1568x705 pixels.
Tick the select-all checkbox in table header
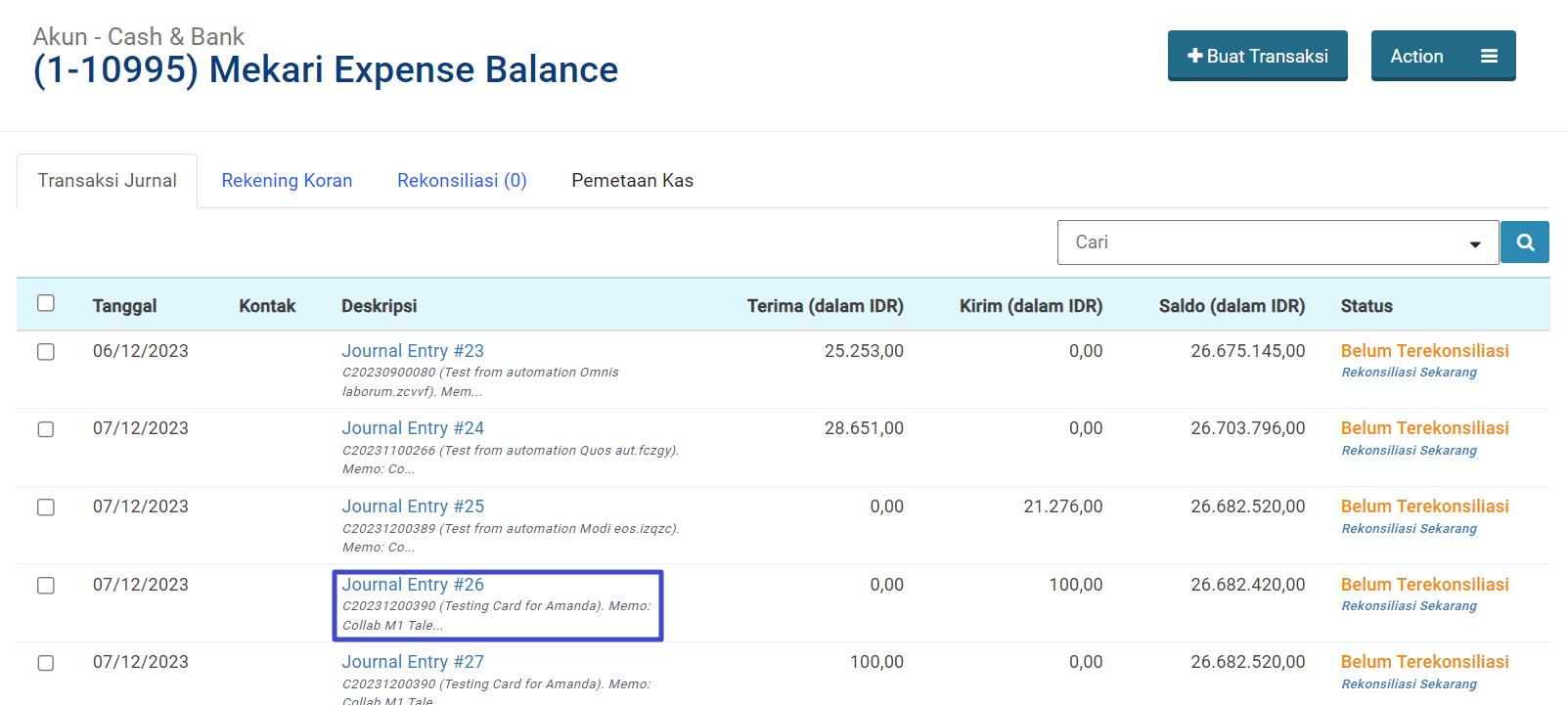[x=46, y=303]
